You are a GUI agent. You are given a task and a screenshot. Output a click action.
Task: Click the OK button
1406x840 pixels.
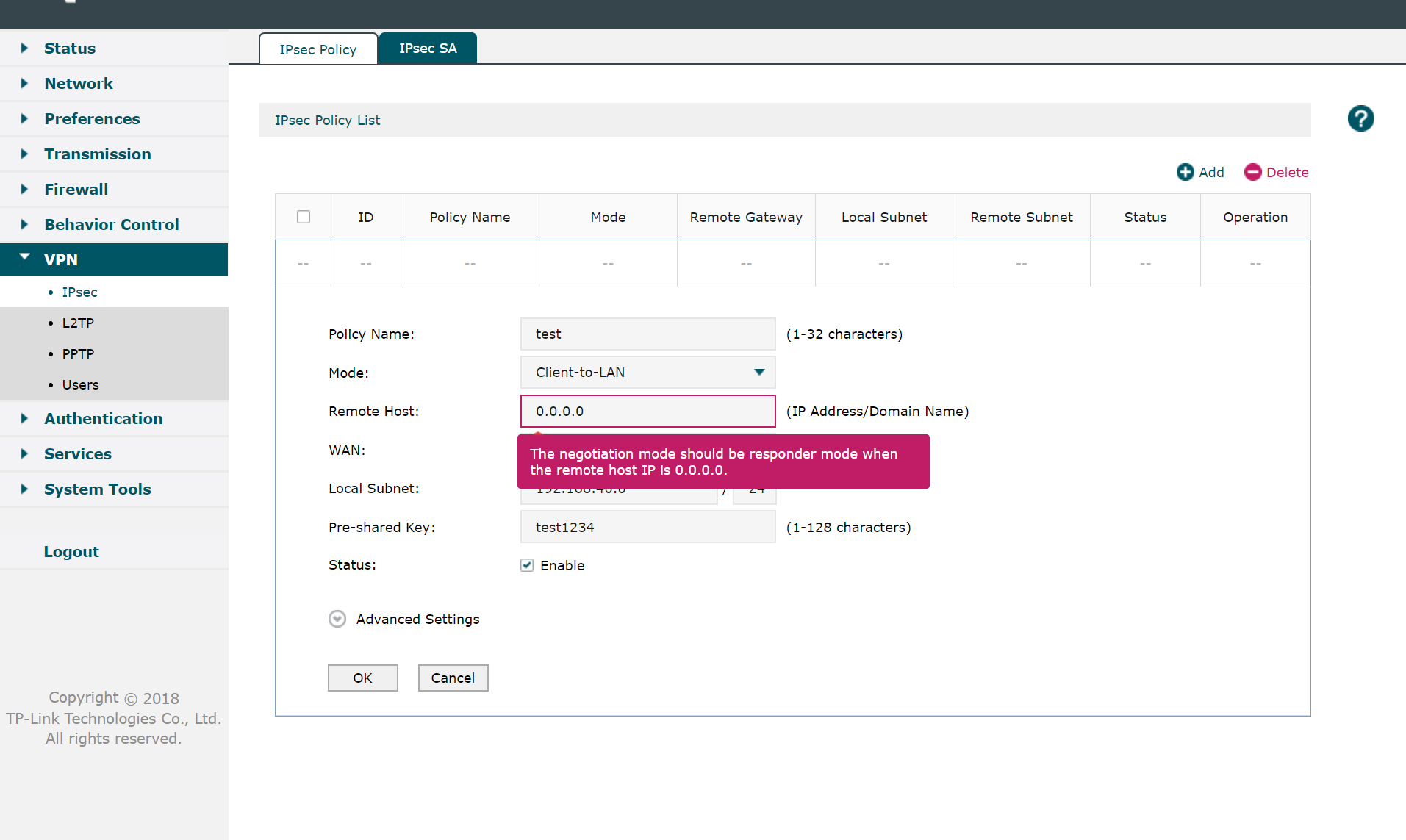(x=363, y=678)
